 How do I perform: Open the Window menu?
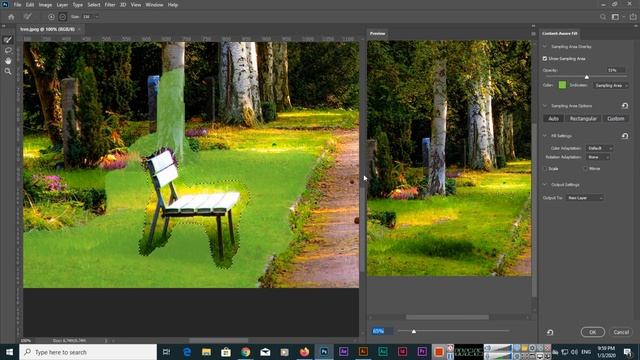tap(154, 5)
